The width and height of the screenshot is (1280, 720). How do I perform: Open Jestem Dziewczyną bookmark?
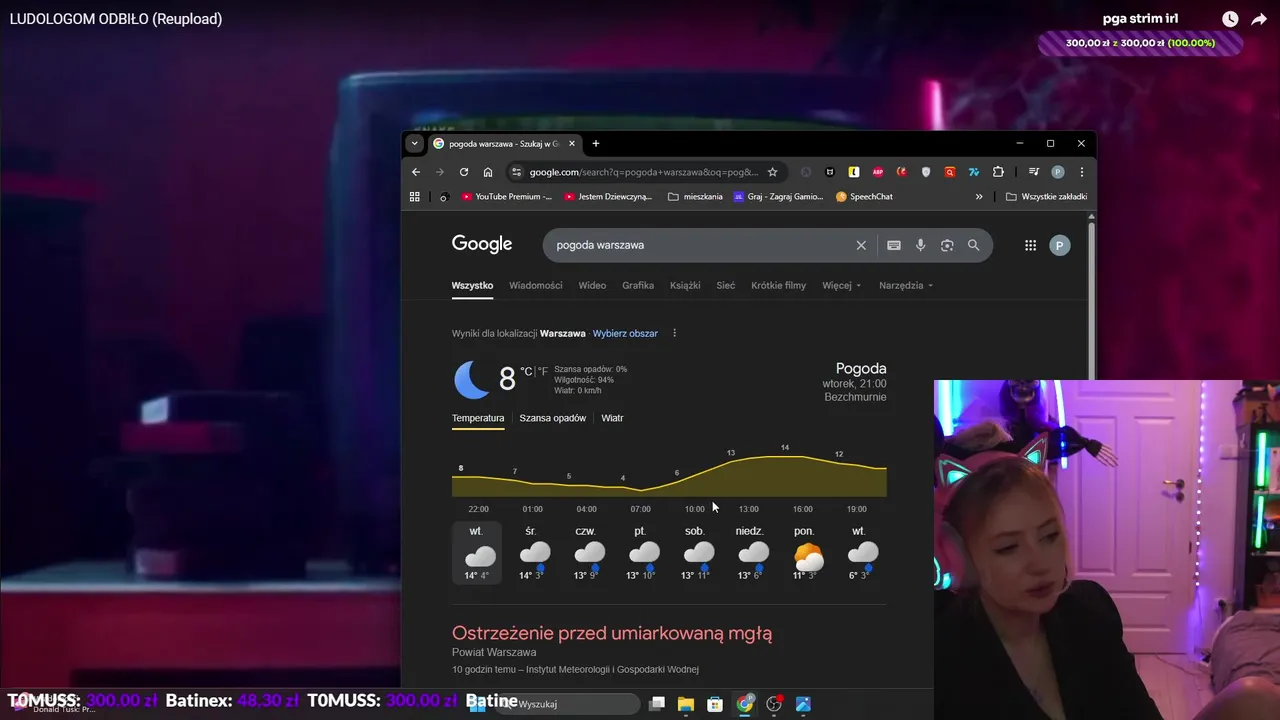(608, 197)
